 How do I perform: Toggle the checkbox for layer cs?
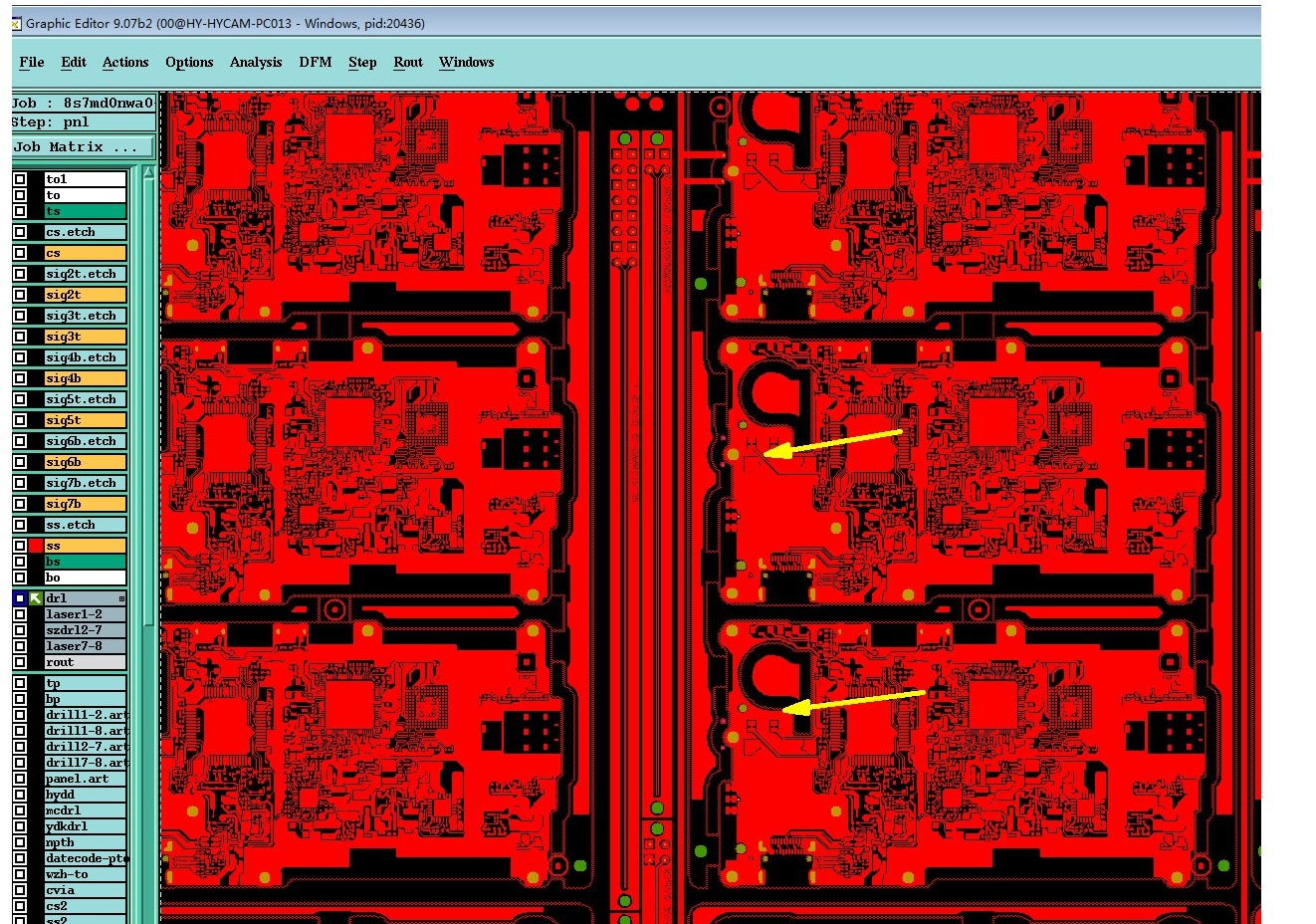click(20, 253)
